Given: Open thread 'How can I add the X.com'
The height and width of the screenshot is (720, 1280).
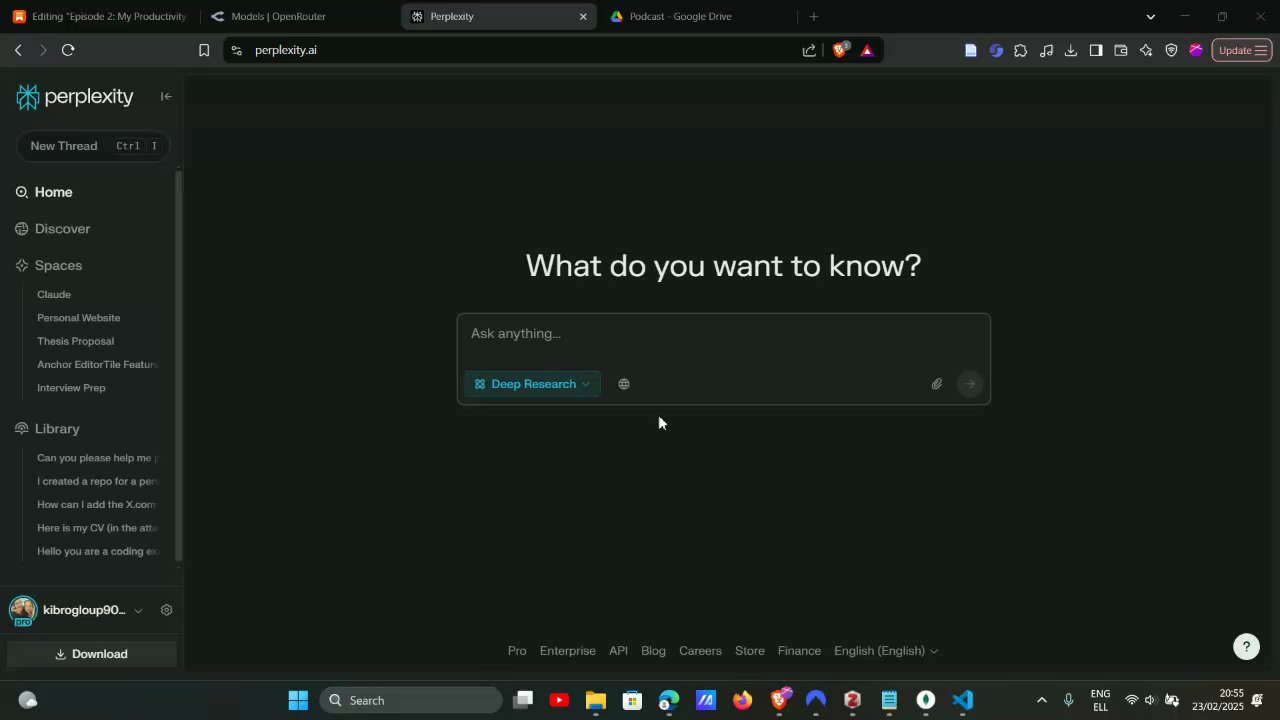Looking at the screenshot, I should click(98, 504).
